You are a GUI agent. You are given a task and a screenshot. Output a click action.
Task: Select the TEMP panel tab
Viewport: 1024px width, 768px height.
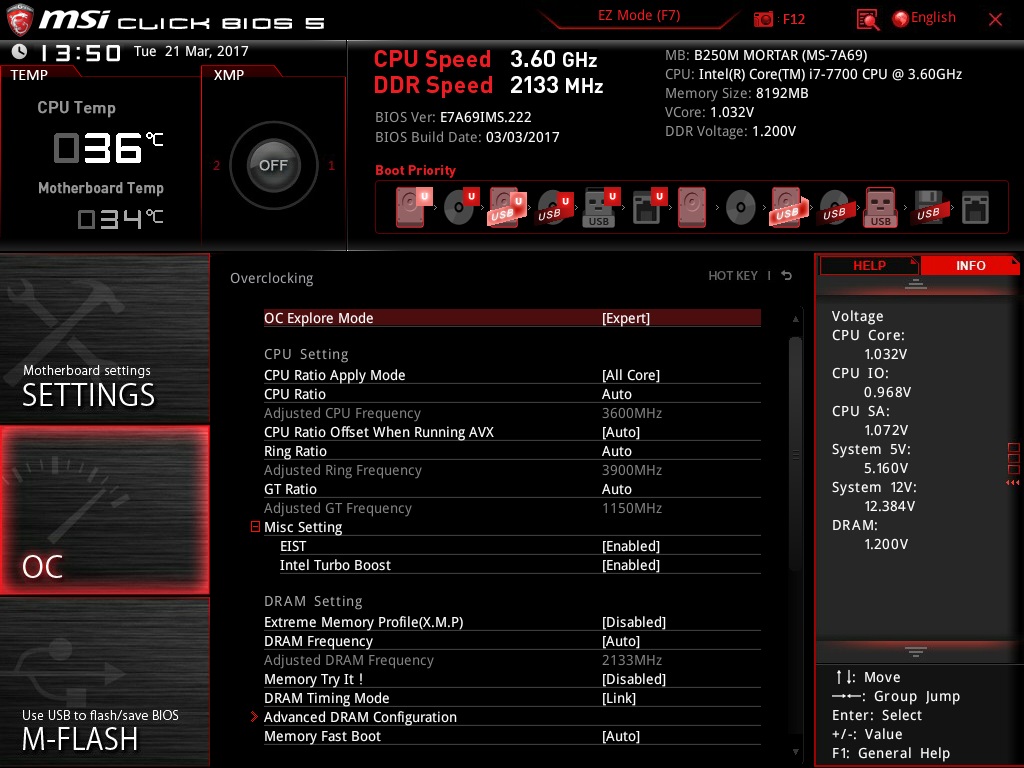coord(29,74)
